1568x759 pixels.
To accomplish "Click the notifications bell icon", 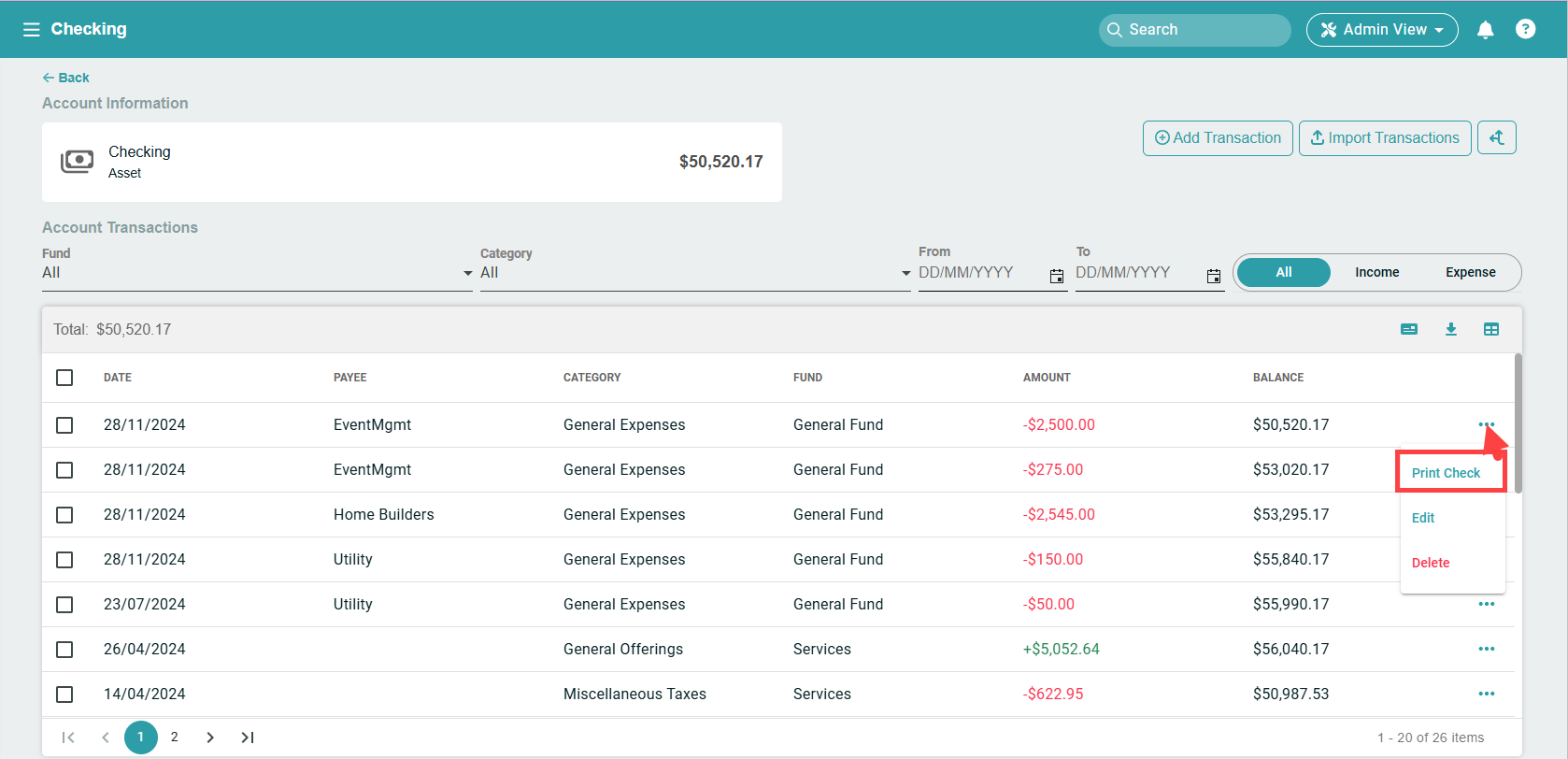I will point(1485,30).
